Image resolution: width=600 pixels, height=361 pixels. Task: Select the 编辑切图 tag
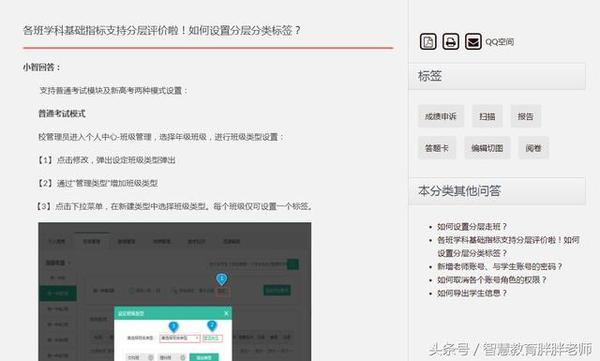[487, 148]
